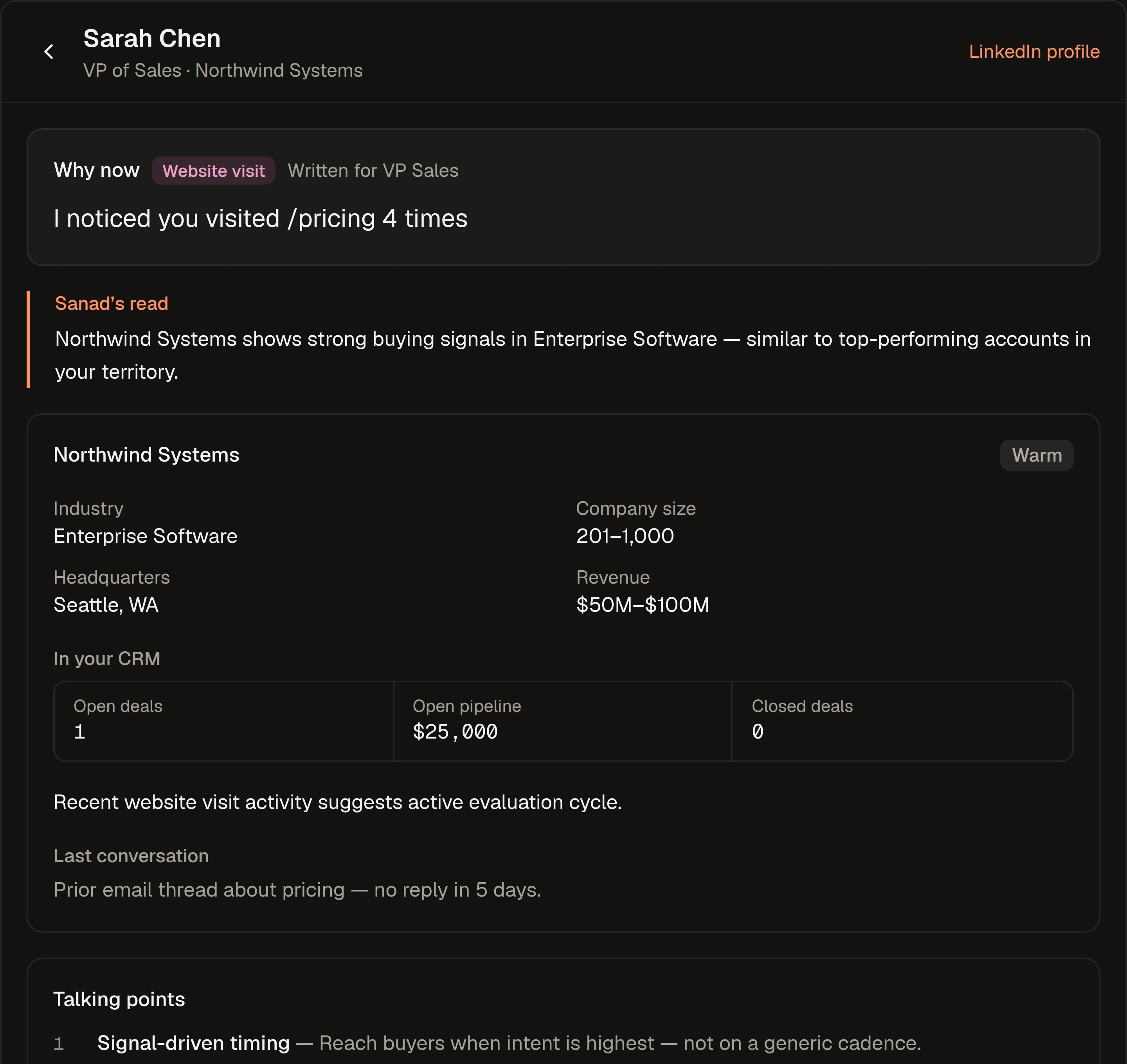Click the '201–1,000' company size value
The width and height of the screenshot is (1127, 1064).
point(625,536)
